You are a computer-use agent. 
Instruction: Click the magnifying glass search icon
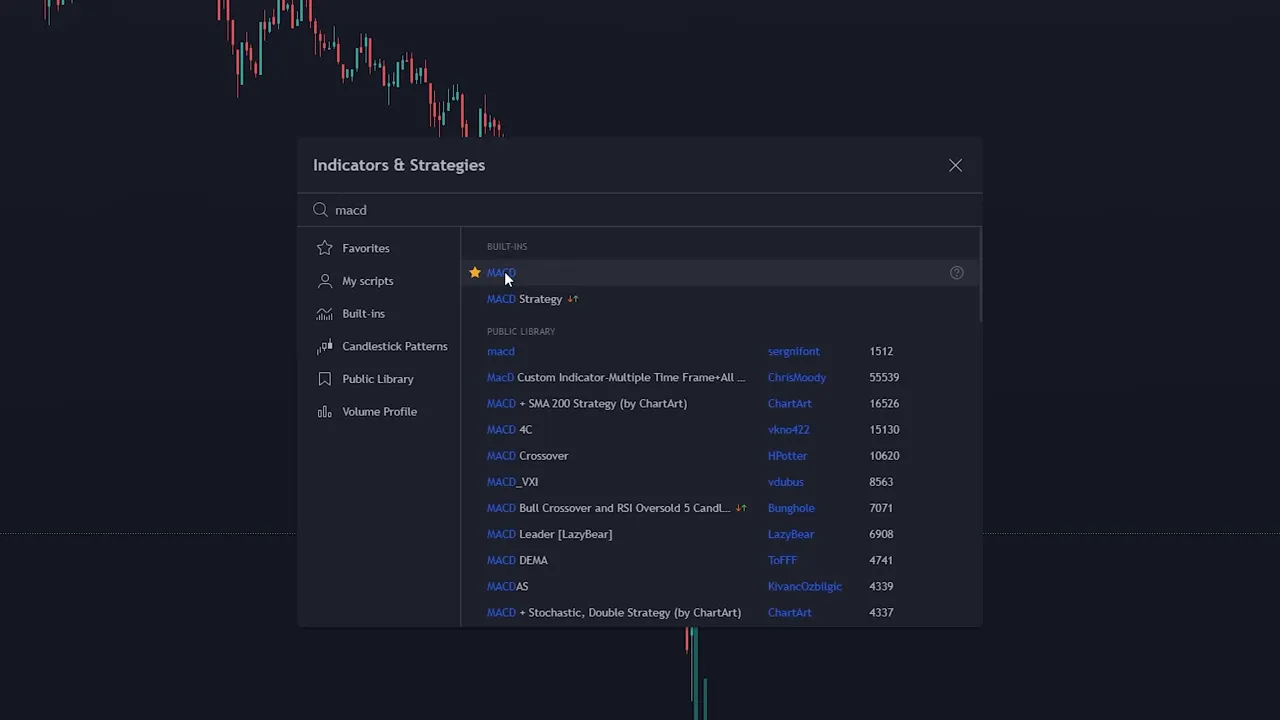point(320,210)
